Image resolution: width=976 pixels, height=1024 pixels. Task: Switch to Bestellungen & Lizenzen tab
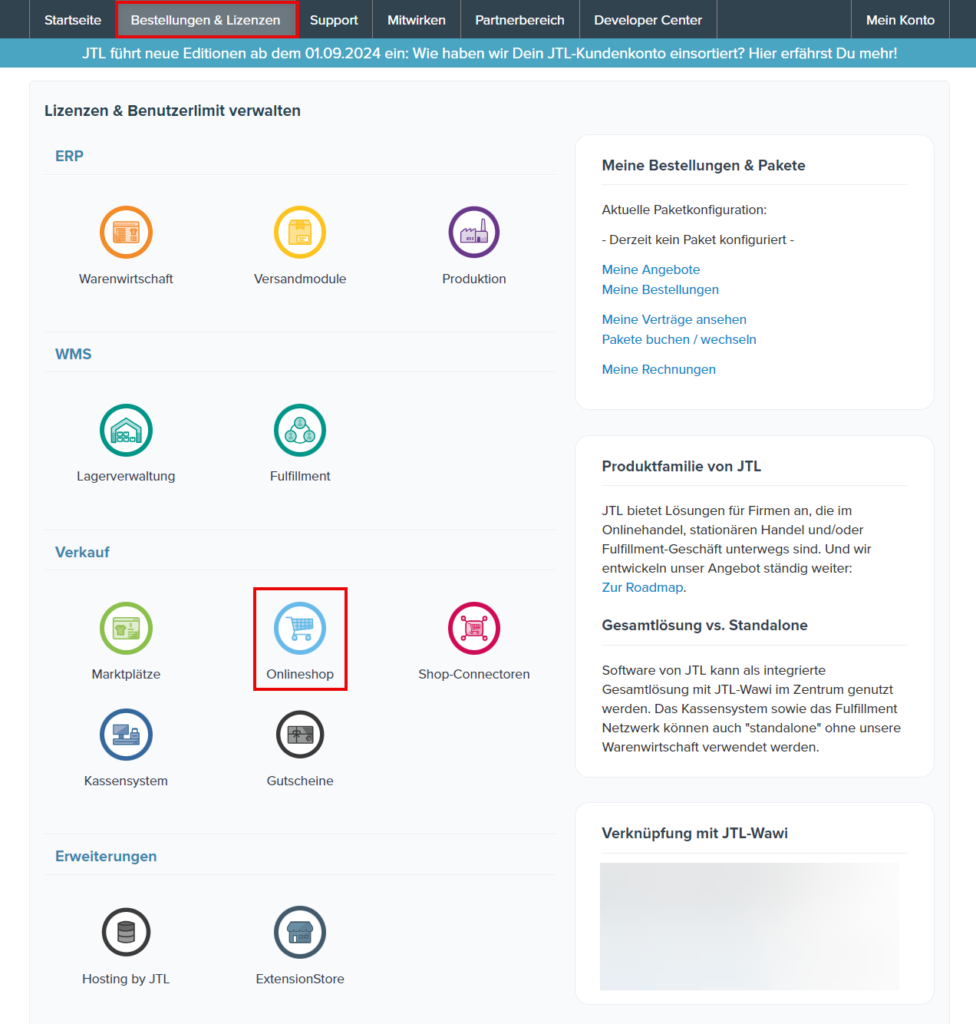205,20
